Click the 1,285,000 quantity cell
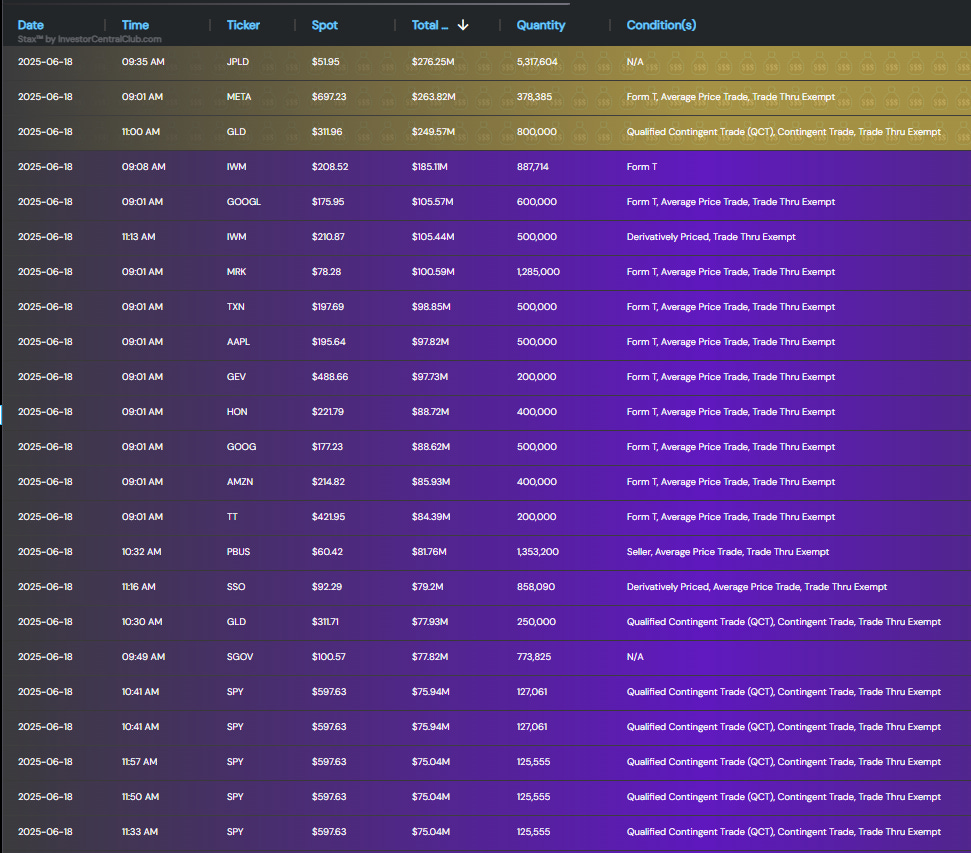Screen dimensions: 971x853 click(x=538, y=272)
